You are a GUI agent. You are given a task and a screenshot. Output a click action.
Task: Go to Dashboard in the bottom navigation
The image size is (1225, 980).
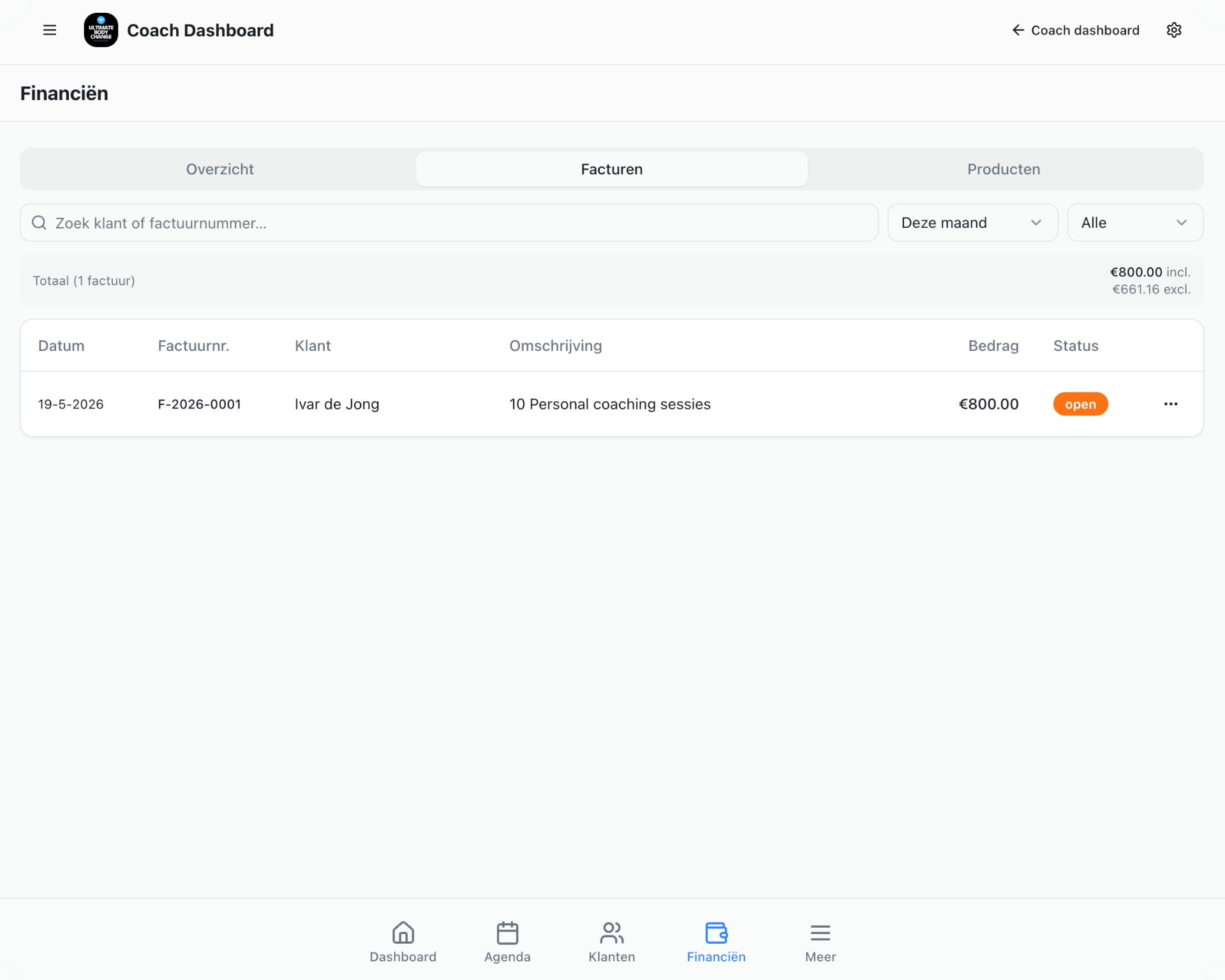coord(403,942)
